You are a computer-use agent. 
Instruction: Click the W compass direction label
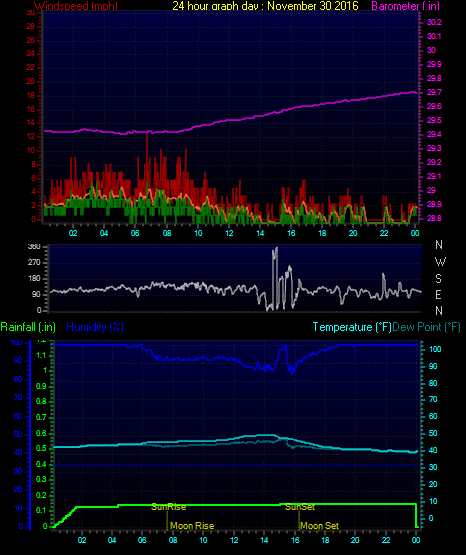pyautogui.click(x=440, y=262)
